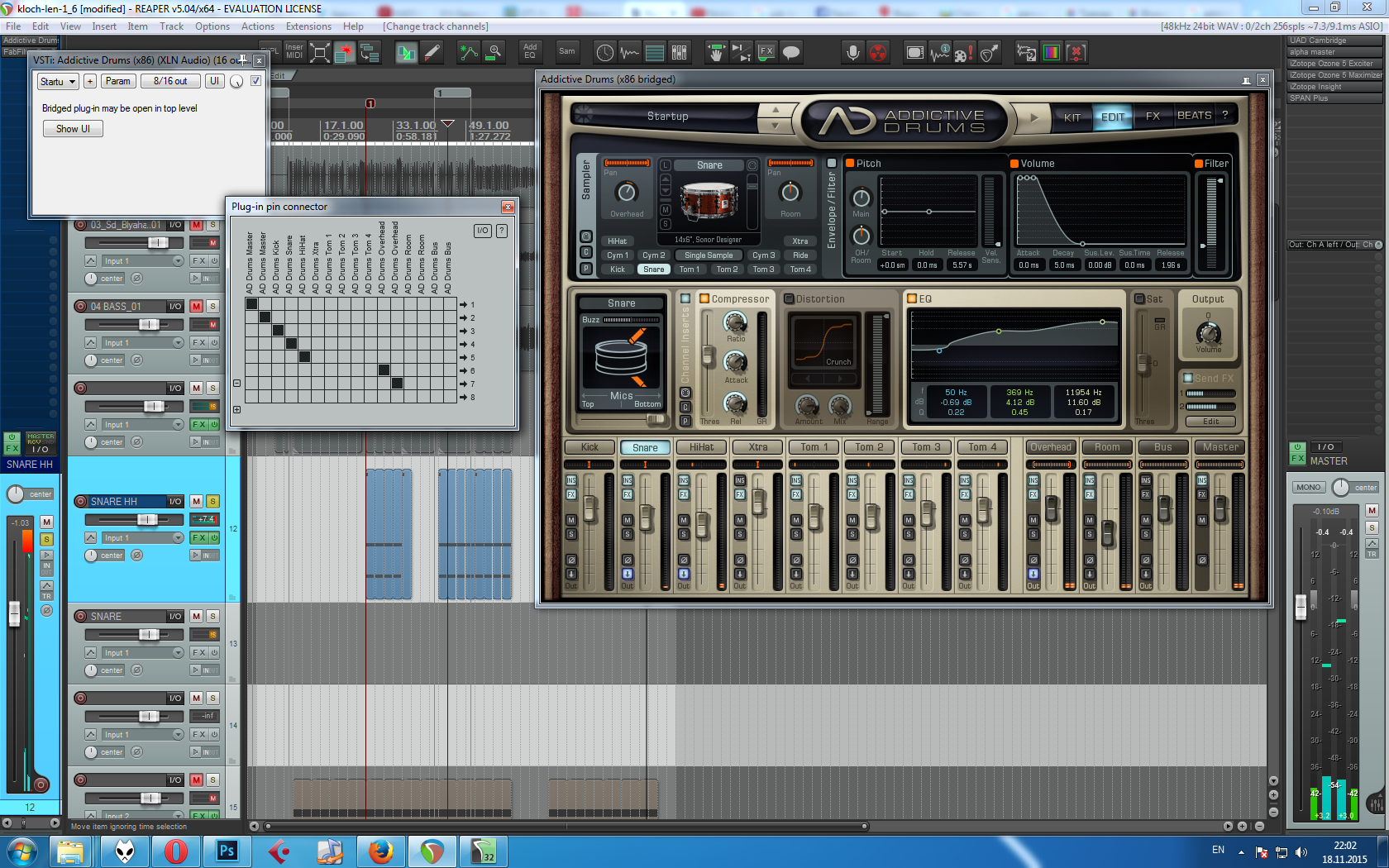
Task: Open Input 1 dropdown on 03_Sd_Blyaha track
Action: point(141,260)
